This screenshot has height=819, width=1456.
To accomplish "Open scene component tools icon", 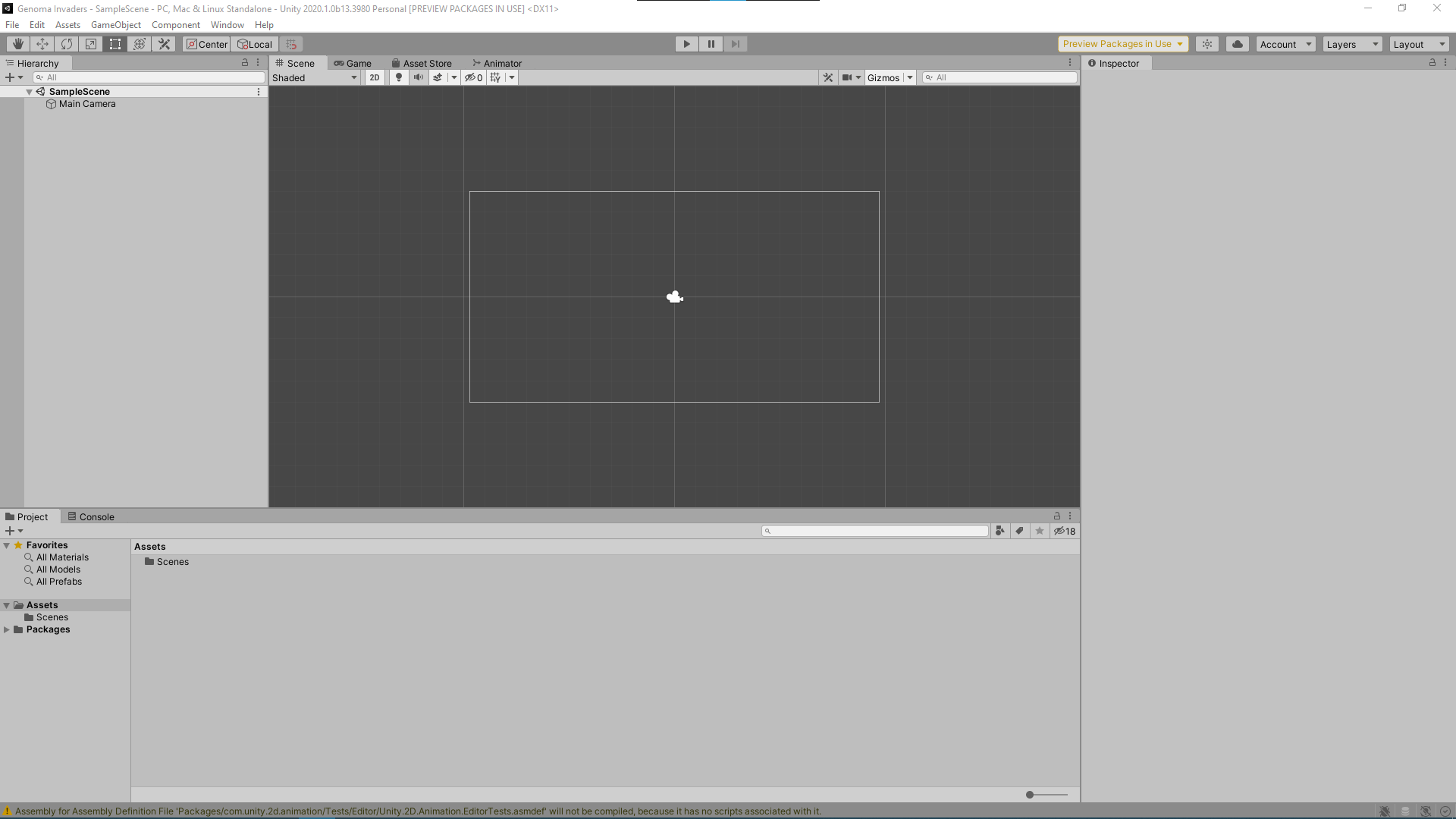I will point(828,77).
